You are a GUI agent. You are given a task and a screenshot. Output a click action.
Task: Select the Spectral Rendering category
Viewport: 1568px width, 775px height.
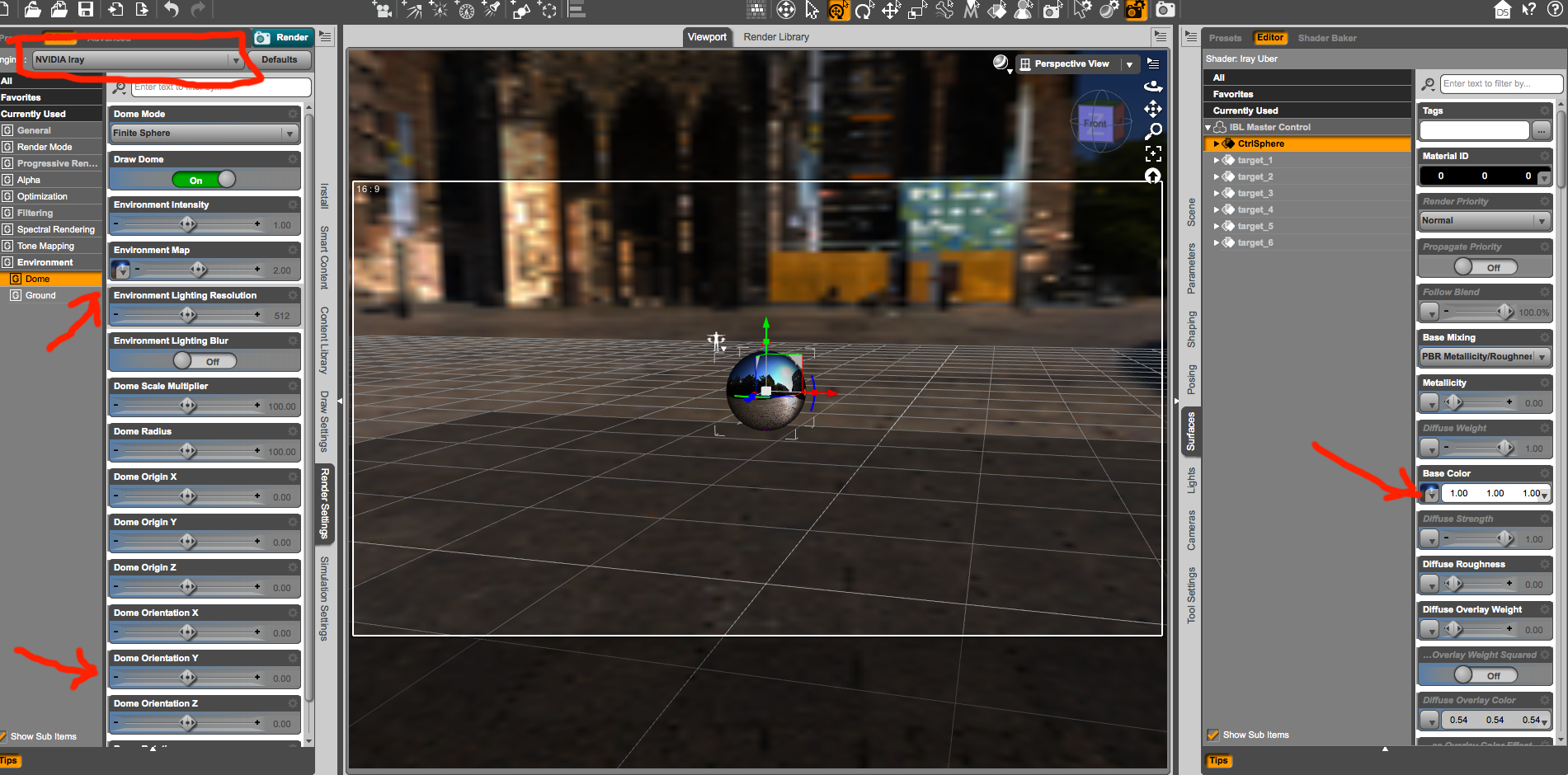[x=51, y=229]
